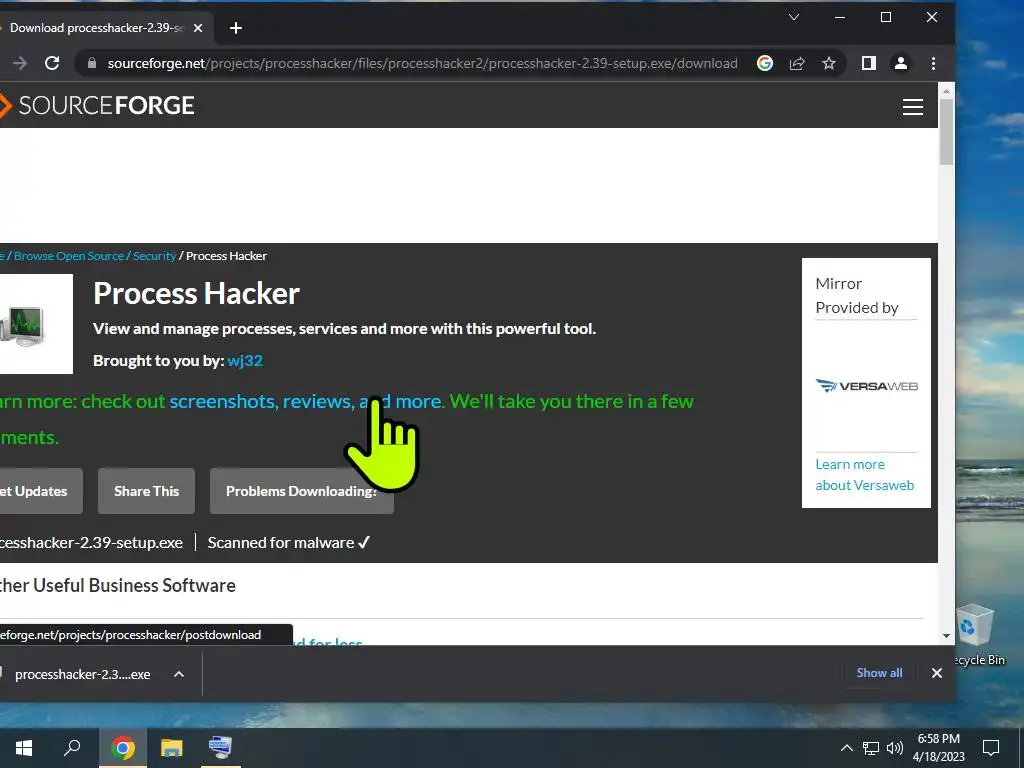The width and height of the screenshot is (1024, 768).
Task: Click the monitor app taskbar icon
Action: (x=220, y=748)
